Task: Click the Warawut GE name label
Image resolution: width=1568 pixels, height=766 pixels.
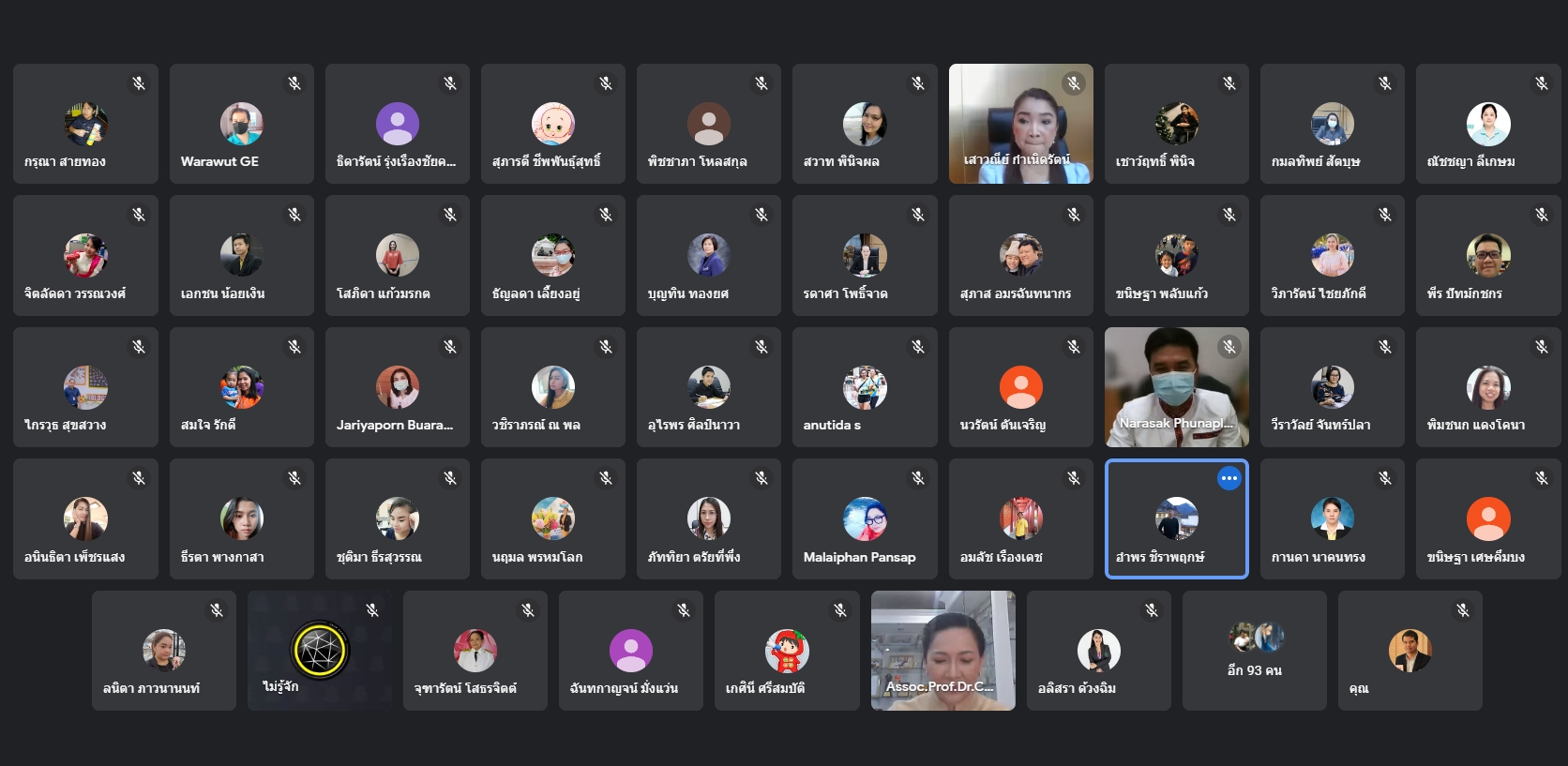Action: [x=219, y=161]
